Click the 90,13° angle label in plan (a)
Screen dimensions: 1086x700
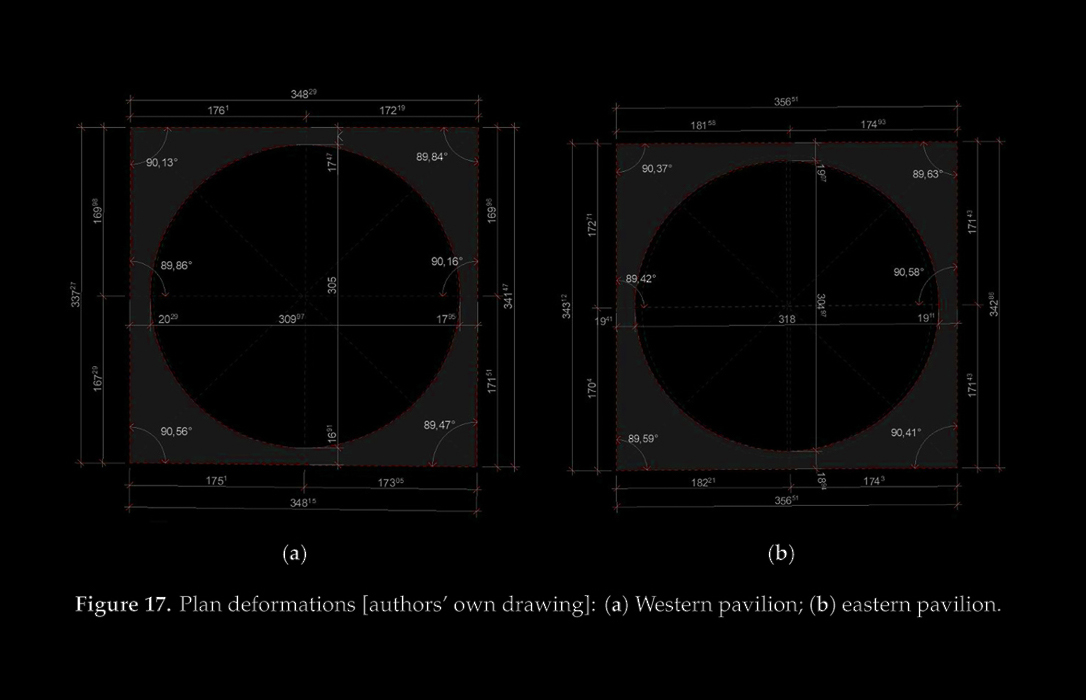pyautogui.click(x=161, y=163)
